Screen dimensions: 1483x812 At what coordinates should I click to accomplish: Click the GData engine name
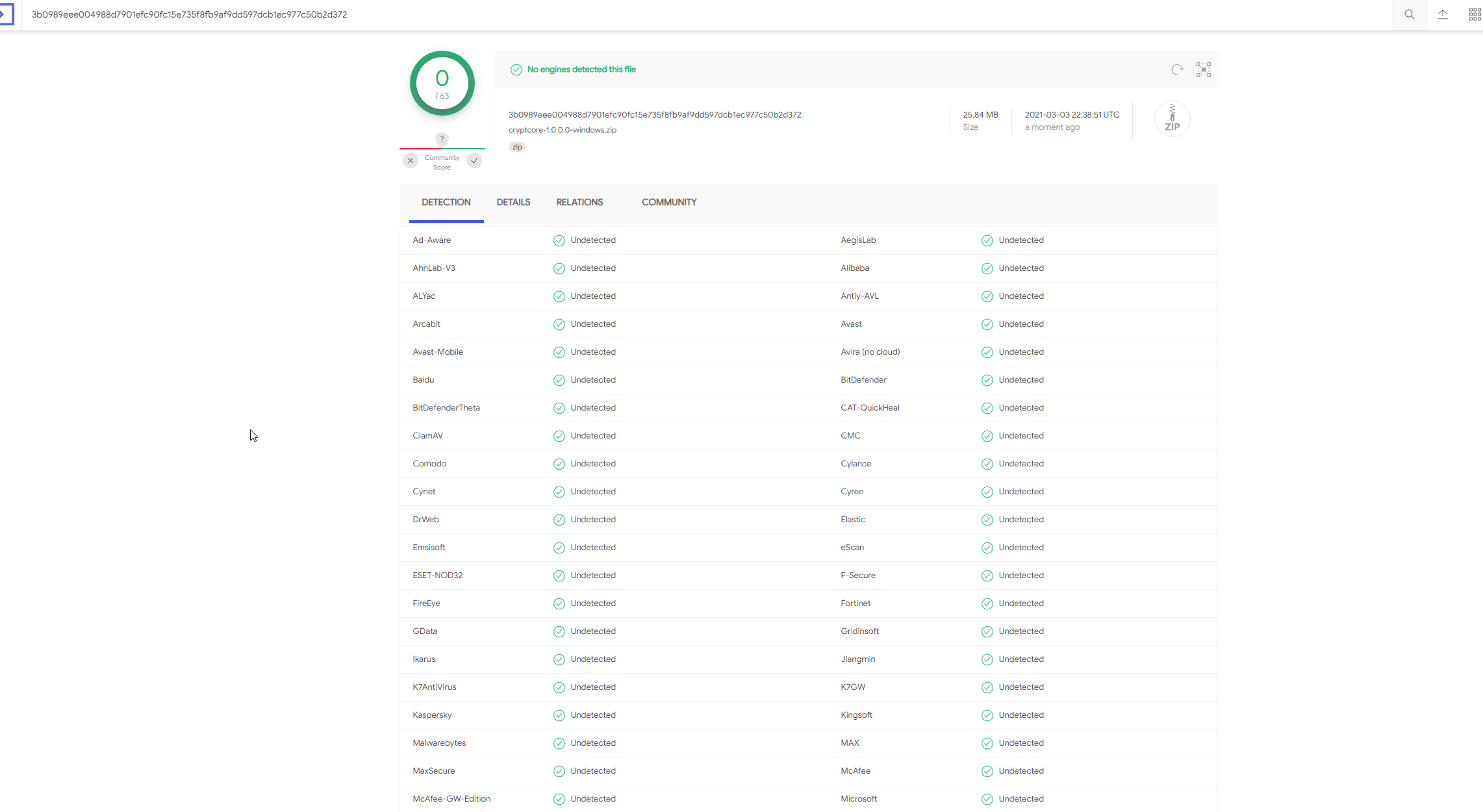[425, 631]
